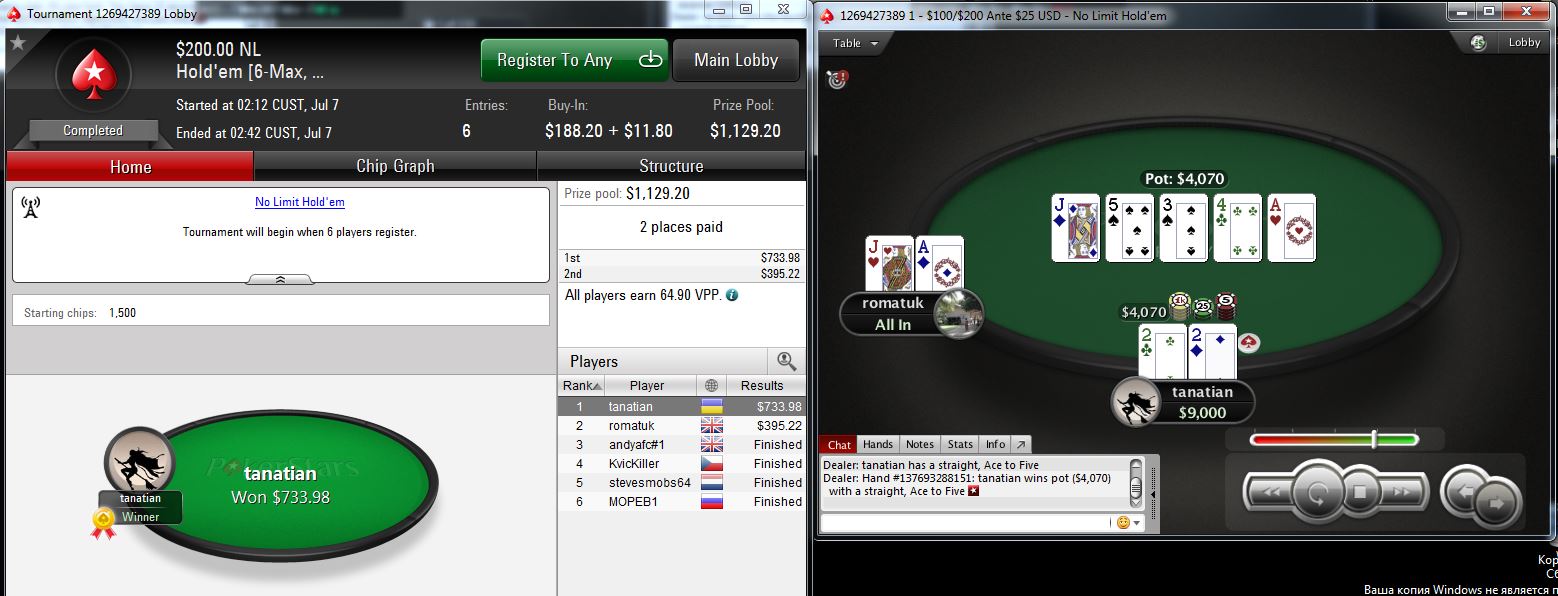Screen dimensions: 1558x596
Task: Click the Register To Any button
Action: click(x=574, y=60)
